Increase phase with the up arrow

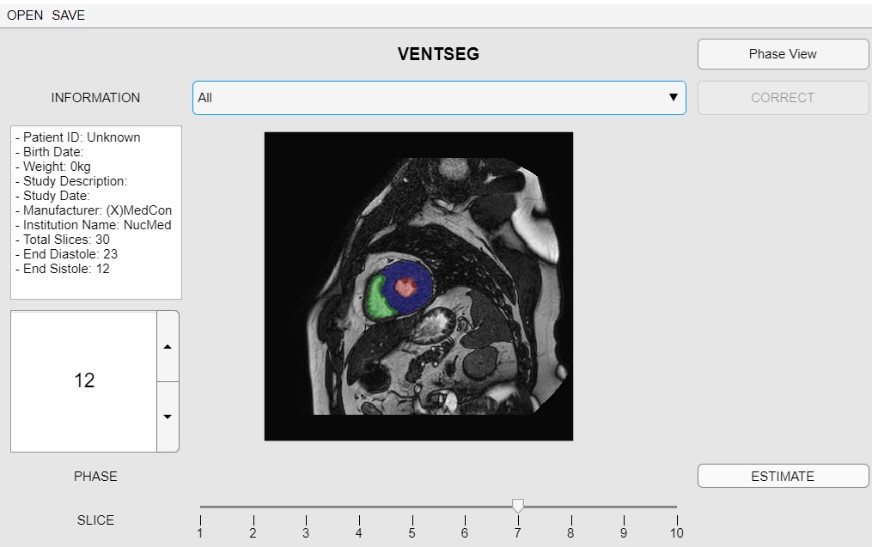167,346
